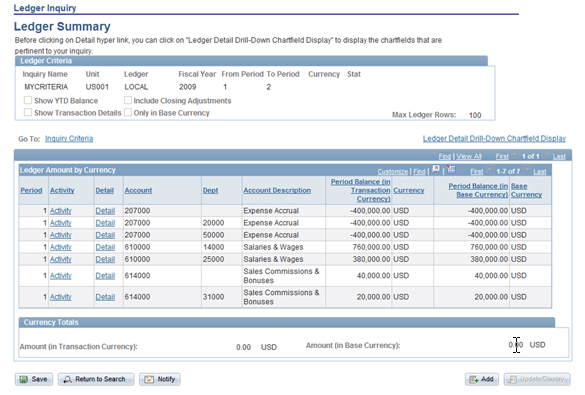Image resolution: width=585 pixels, height=395 pixels.
Task: Sort by the Period column header
Action: (31, 190)
